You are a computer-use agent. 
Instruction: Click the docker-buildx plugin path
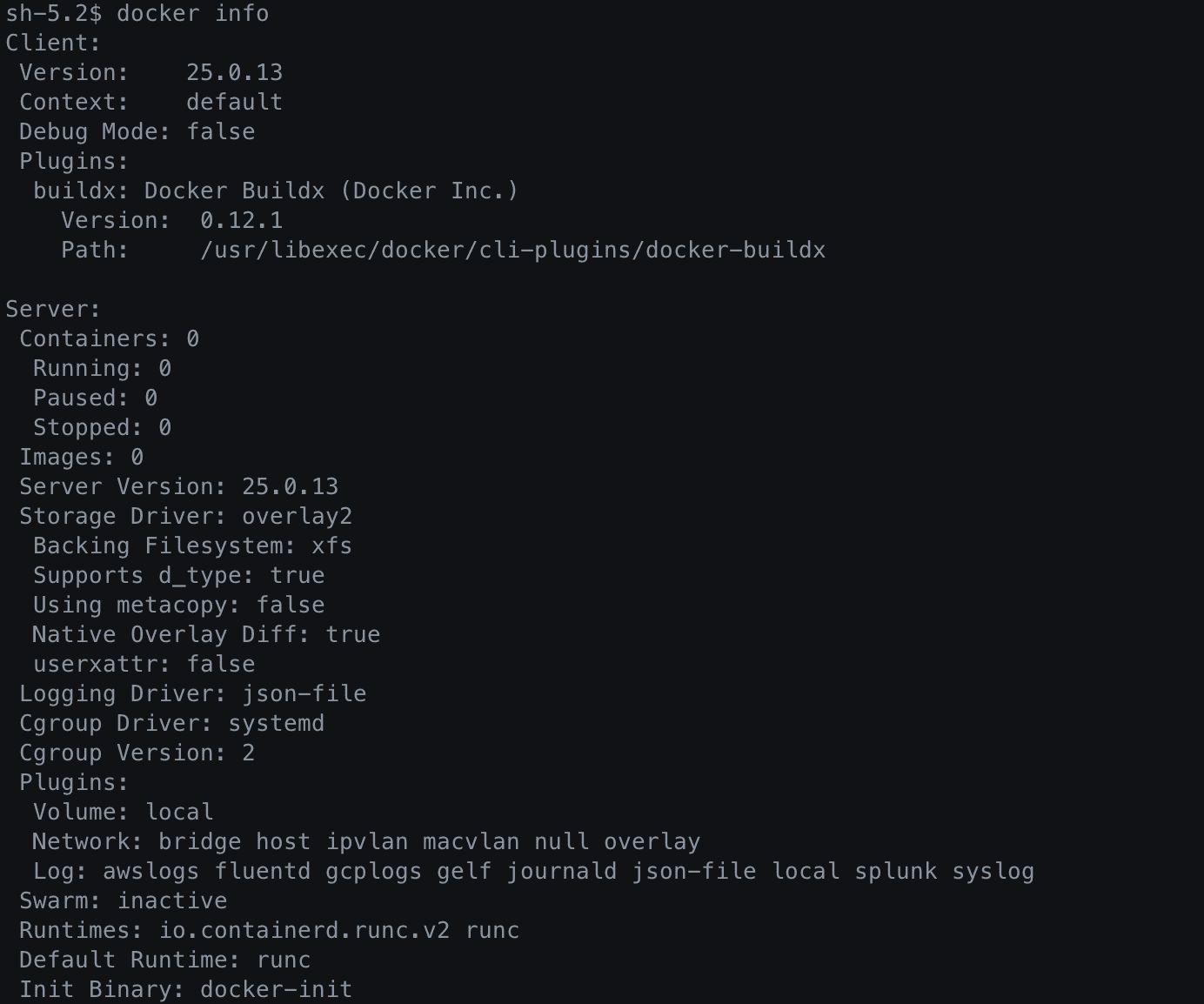[x=512, y=250]
